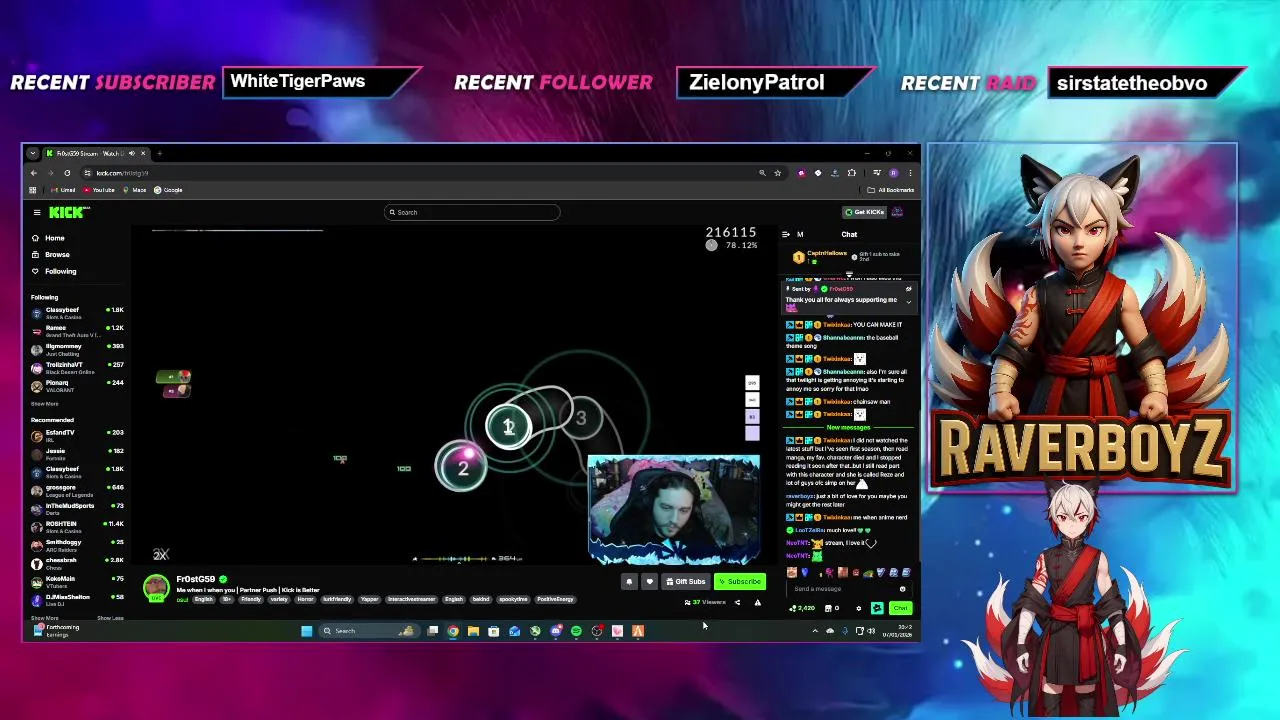The width and height of the screenshot is (1280, 720).
Task: Click the Chrome reload page icon
Action: pyautogui.click(x=67, y=173)
